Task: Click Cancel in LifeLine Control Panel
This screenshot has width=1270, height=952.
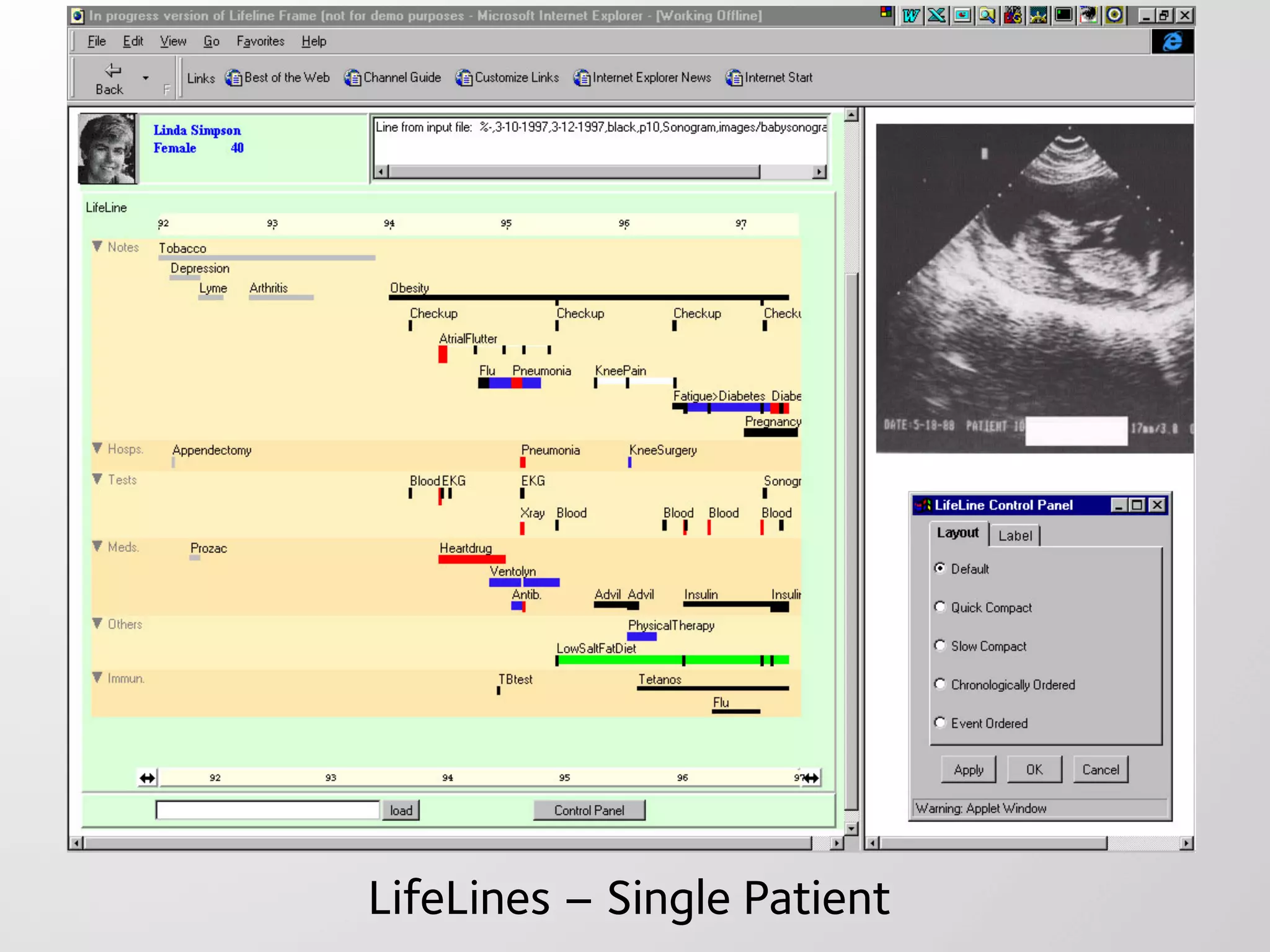Action: (1101, 770)
